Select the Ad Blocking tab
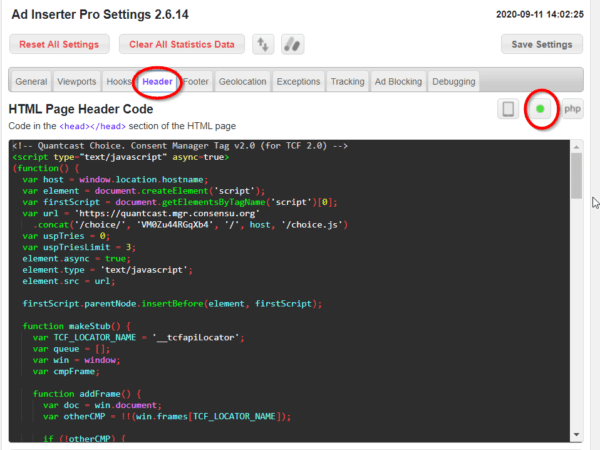600x450 pixels. 398,82
